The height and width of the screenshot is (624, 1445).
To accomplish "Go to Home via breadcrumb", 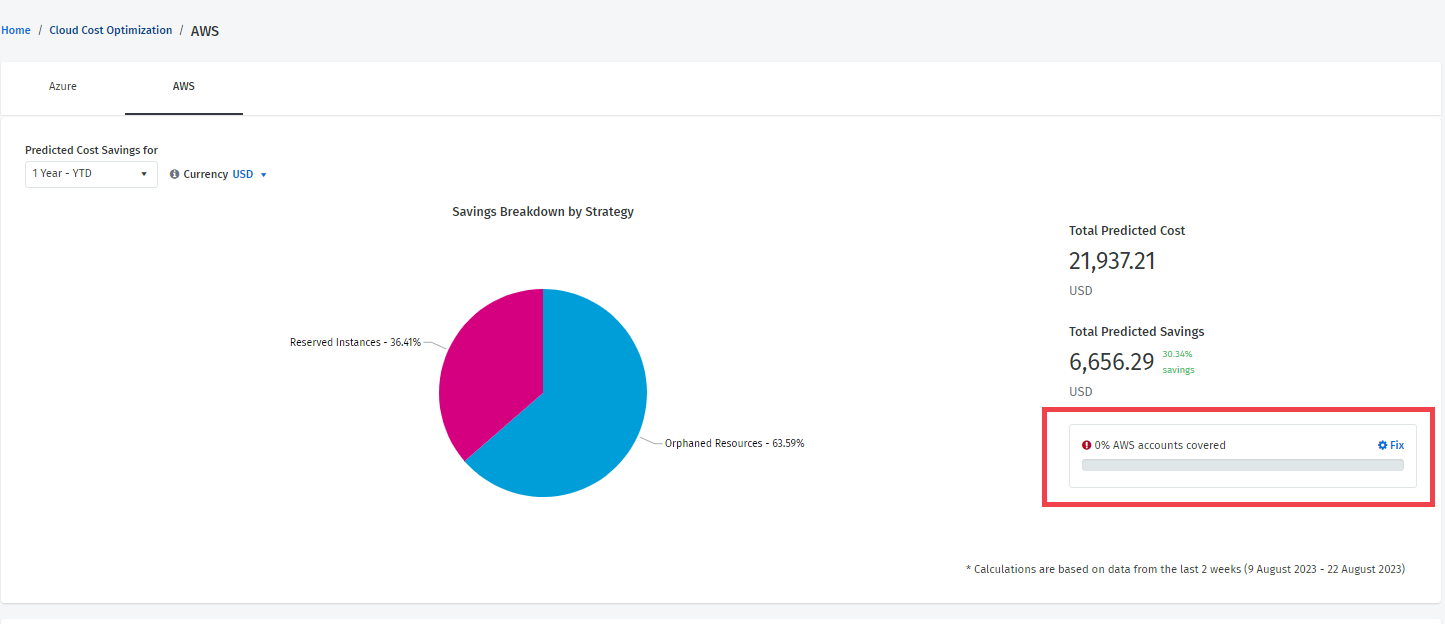I will tap(16, 31).
